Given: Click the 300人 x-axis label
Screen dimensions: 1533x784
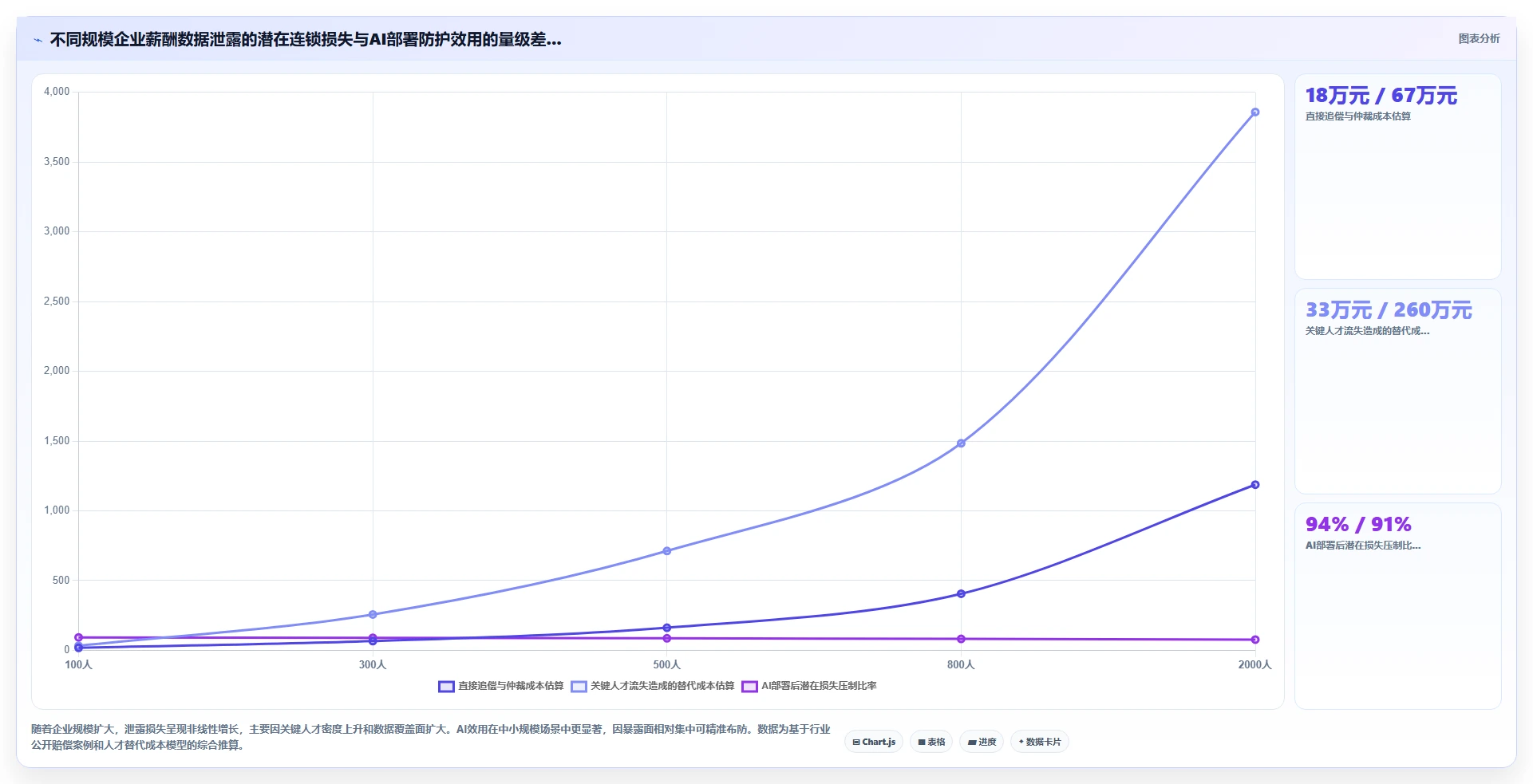Looking at the screenshot, I should pos(373,664).
